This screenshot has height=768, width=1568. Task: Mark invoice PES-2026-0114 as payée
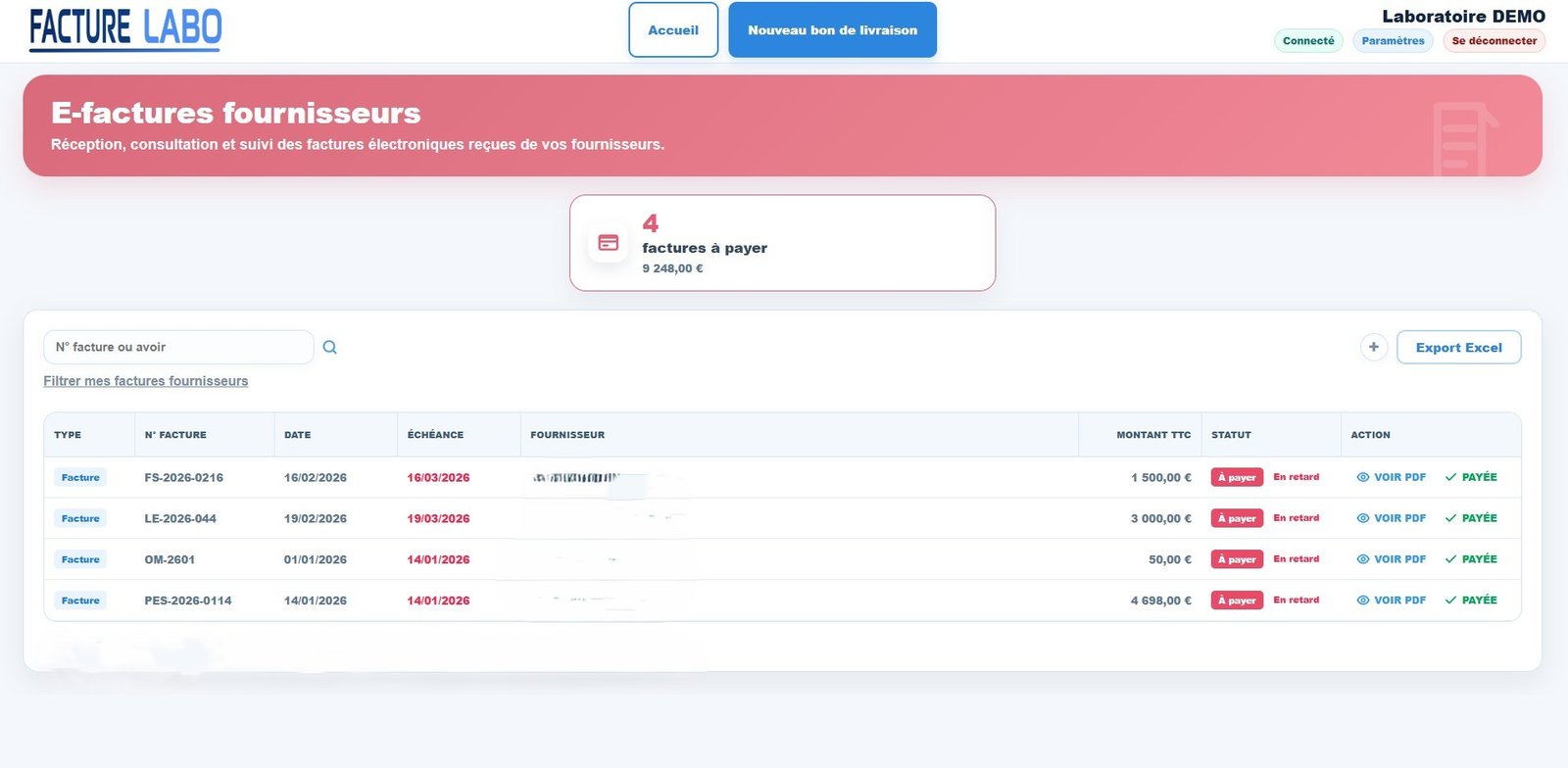[1471, 600]
